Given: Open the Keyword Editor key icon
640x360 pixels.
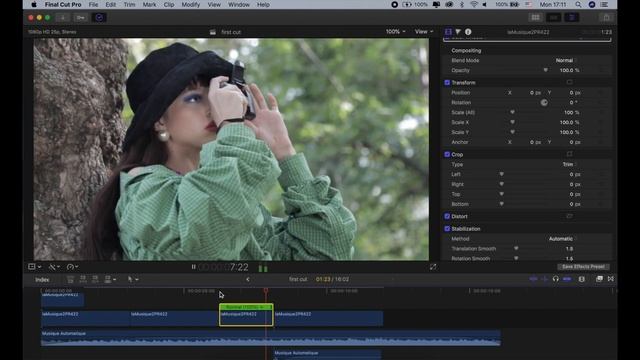Looking at the screenshot, I should 81,18.
